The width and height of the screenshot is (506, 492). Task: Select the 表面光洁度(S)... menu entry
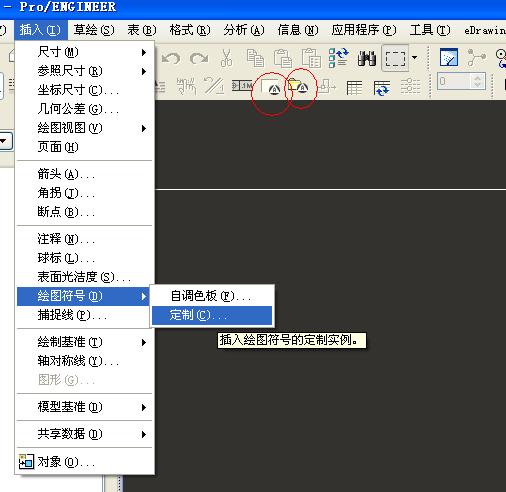(x=85, y=277)
